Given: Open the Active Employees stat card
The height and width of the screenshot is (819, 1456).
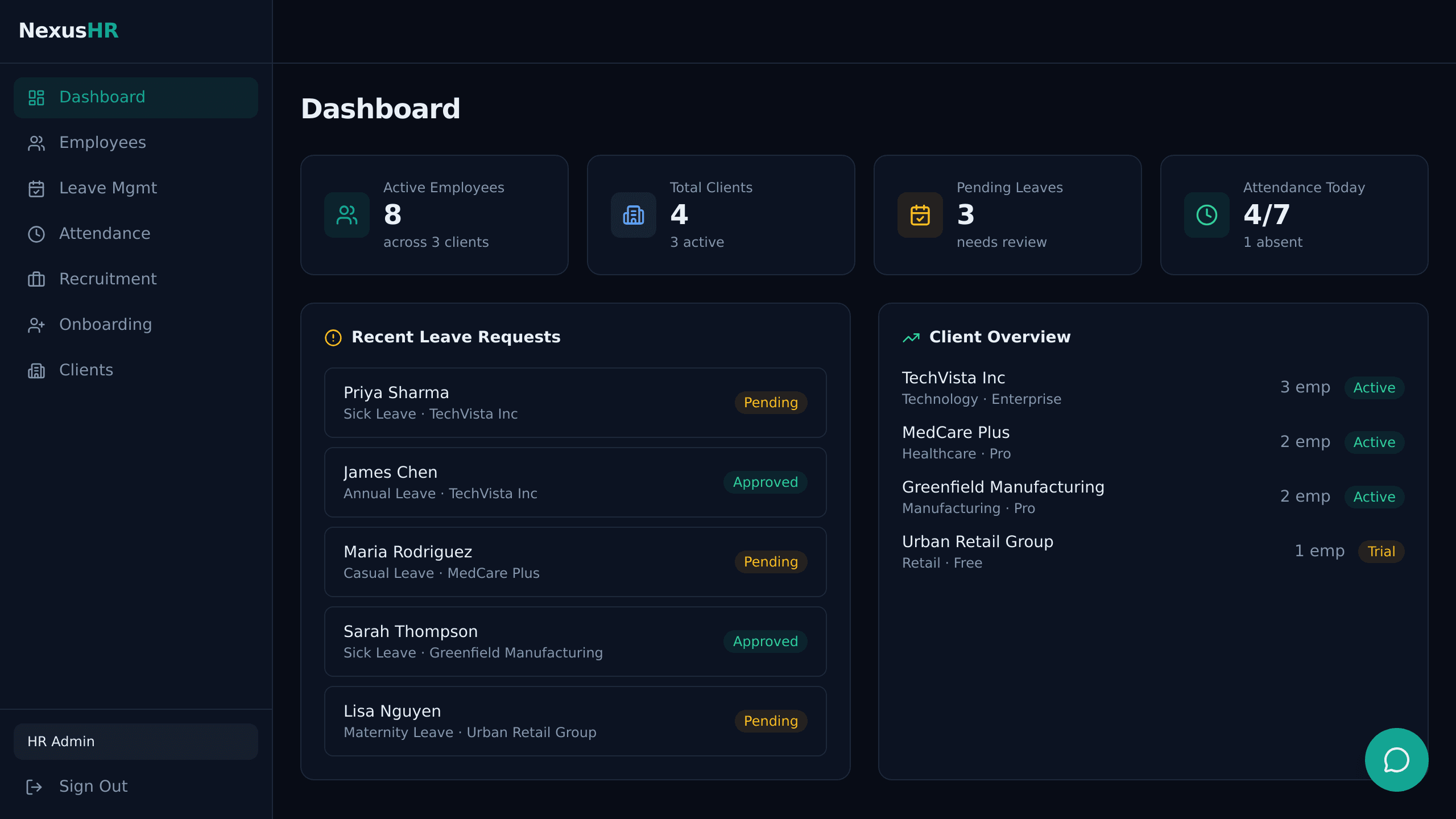Looking at the screenshot, I should pos(435,215).
